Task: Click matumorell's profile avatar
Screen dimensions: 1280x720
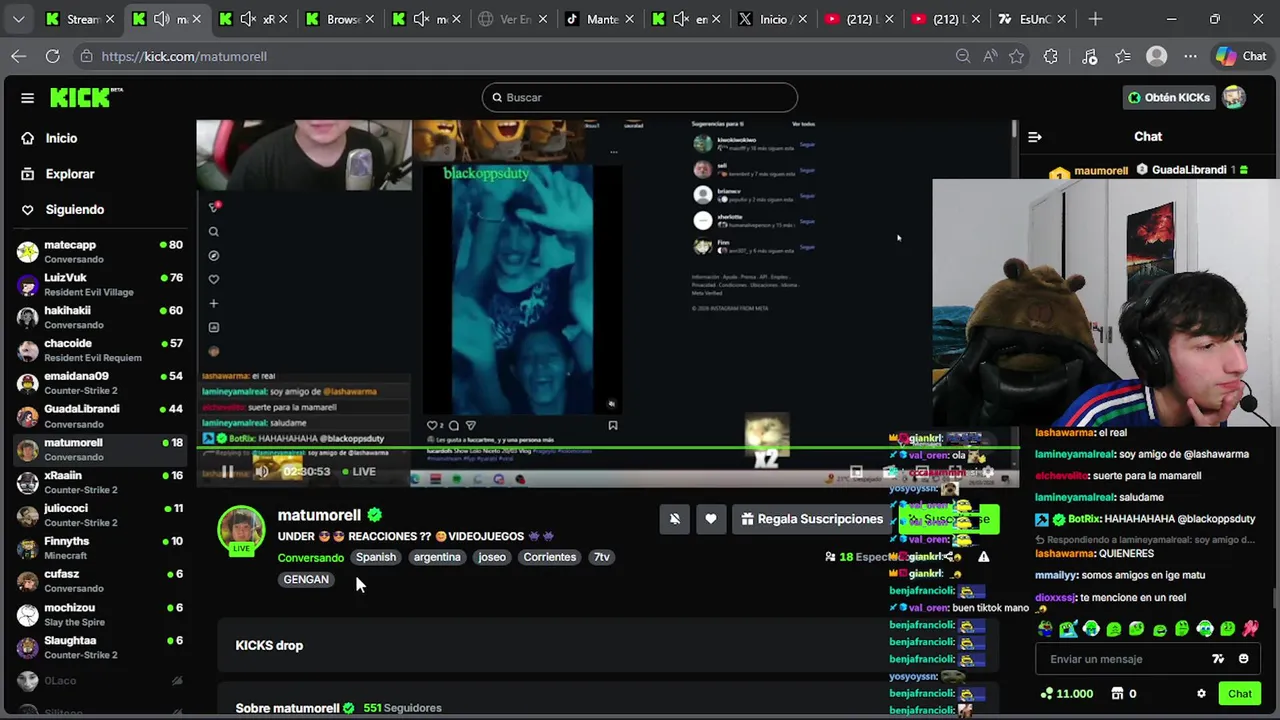Action: (241, 530)
